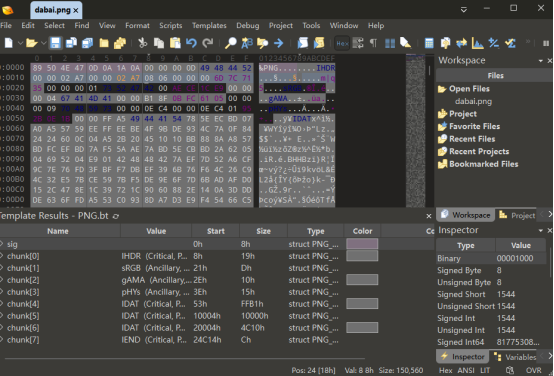Click the New File icon in toolbar
Image resolution: width=554 pixels, height=376 pixels.
(8, 43)
